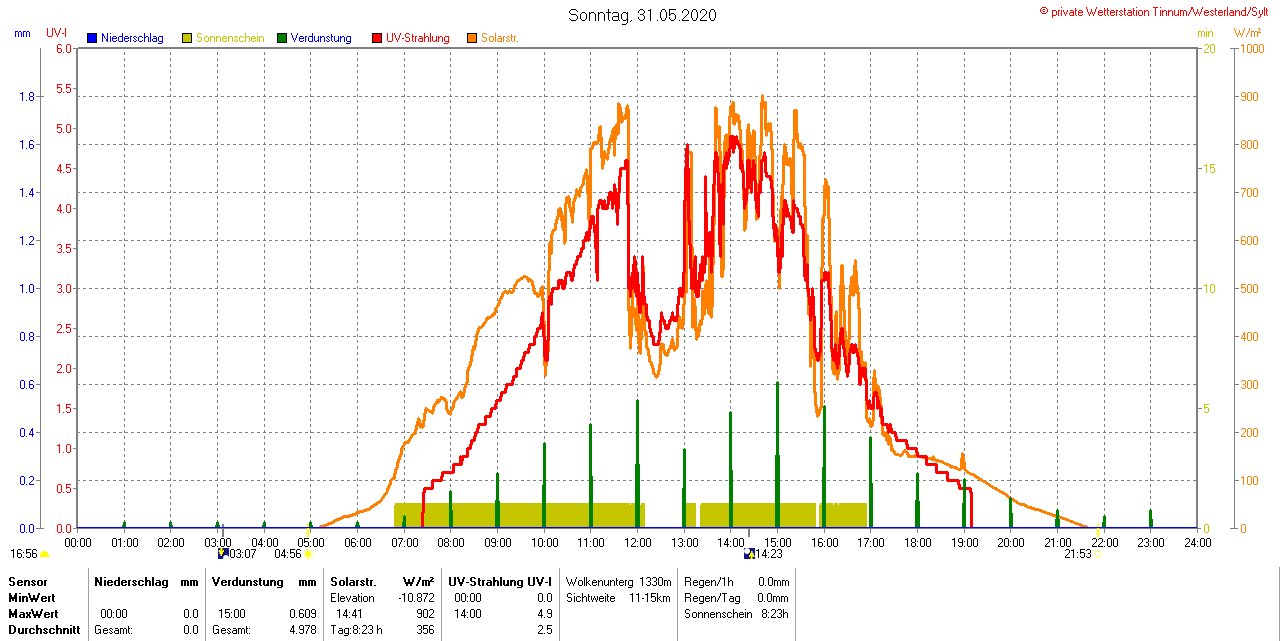Click the Solarstr. average value 356
Image resolution: width=1280 pixels, height=641 pixels.
pyautogui.click(x=425, y=630)
